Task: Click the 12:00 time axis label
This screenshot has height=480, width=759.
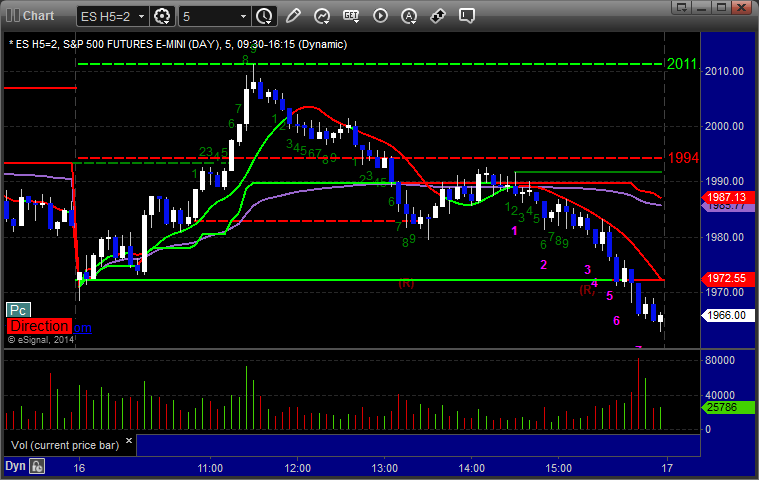Action: tap(297, 468)
